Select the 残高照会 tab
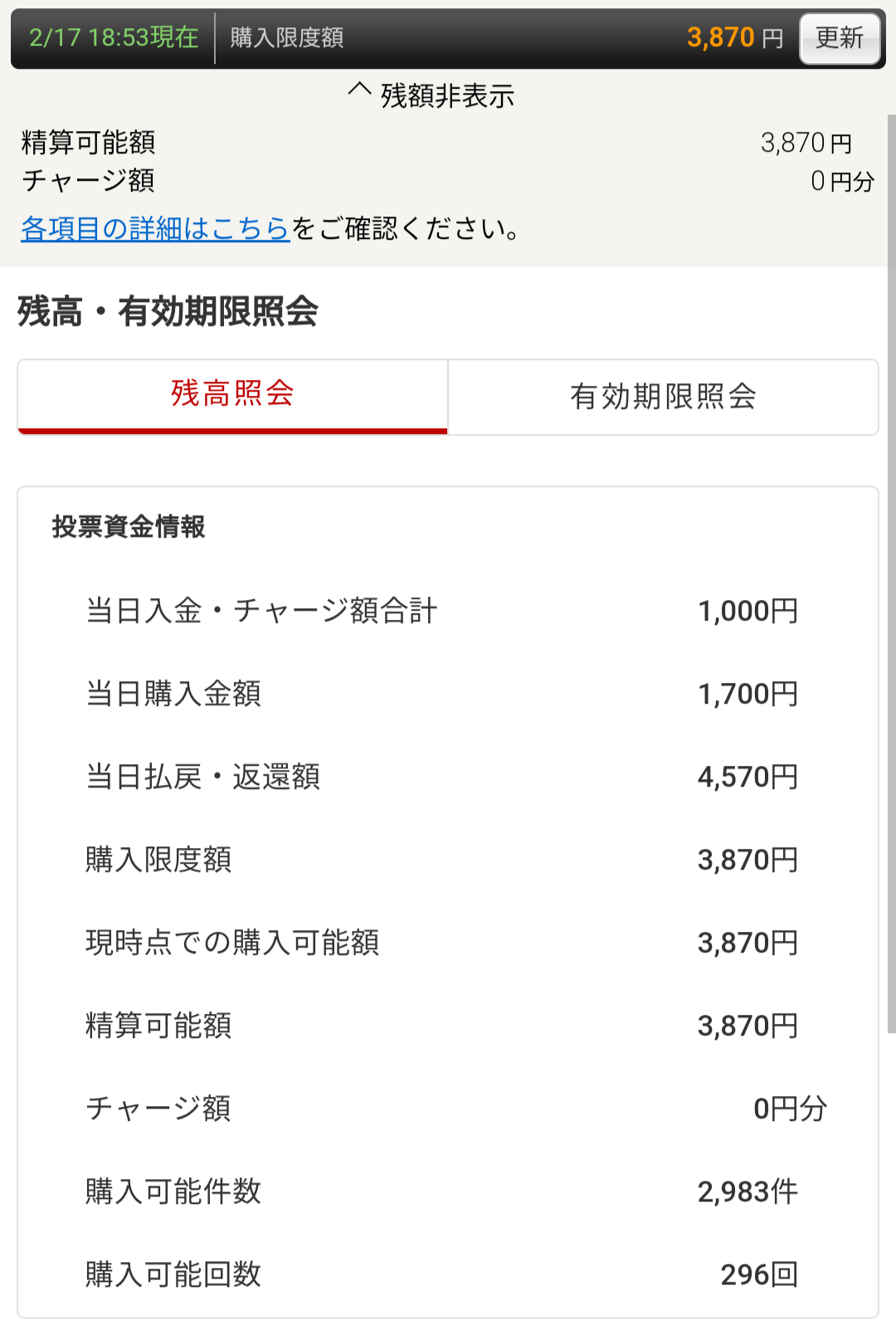This screenshot has width=896, height=1336. point(232,397)
